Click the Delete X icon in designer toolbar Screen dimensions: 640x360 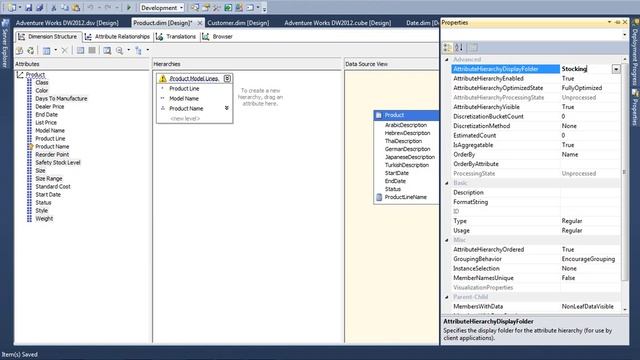[64, 50]
